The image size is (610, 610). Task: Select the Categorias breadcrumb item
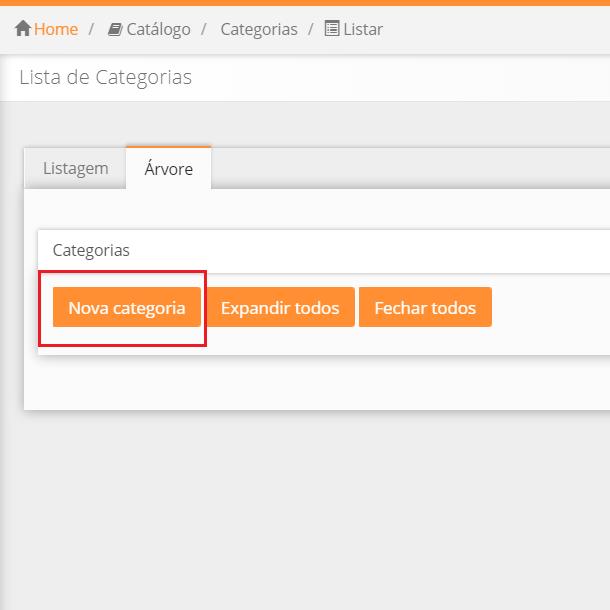259,29
